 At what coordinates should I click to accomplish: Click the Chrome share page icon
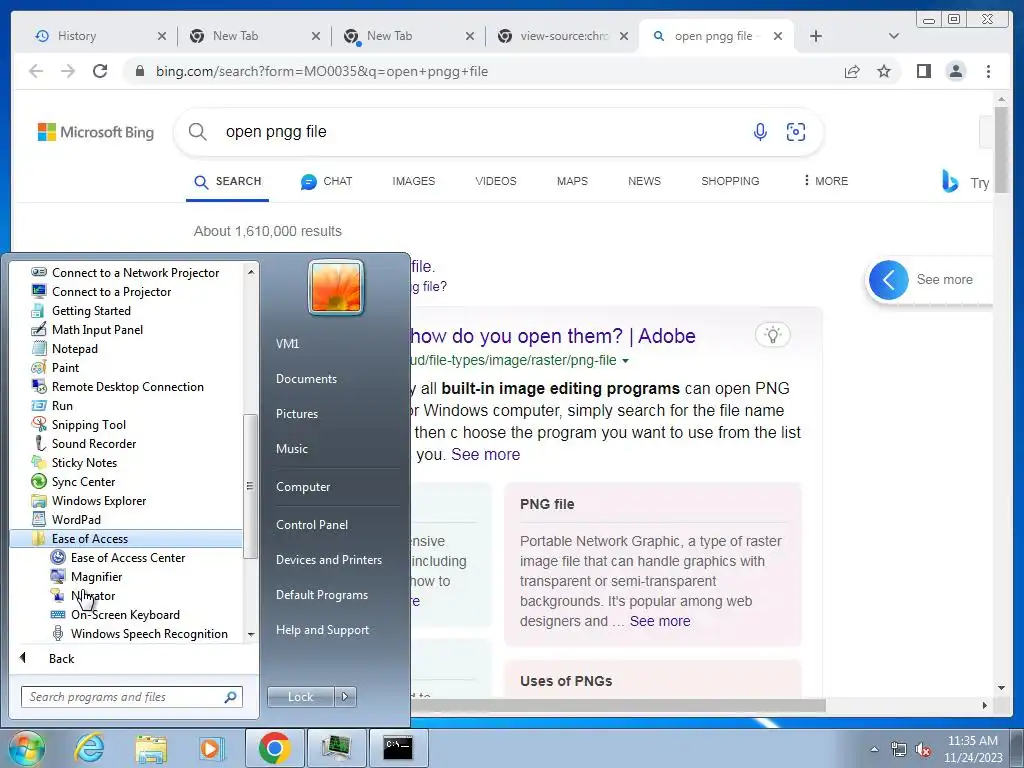(852, 71)
